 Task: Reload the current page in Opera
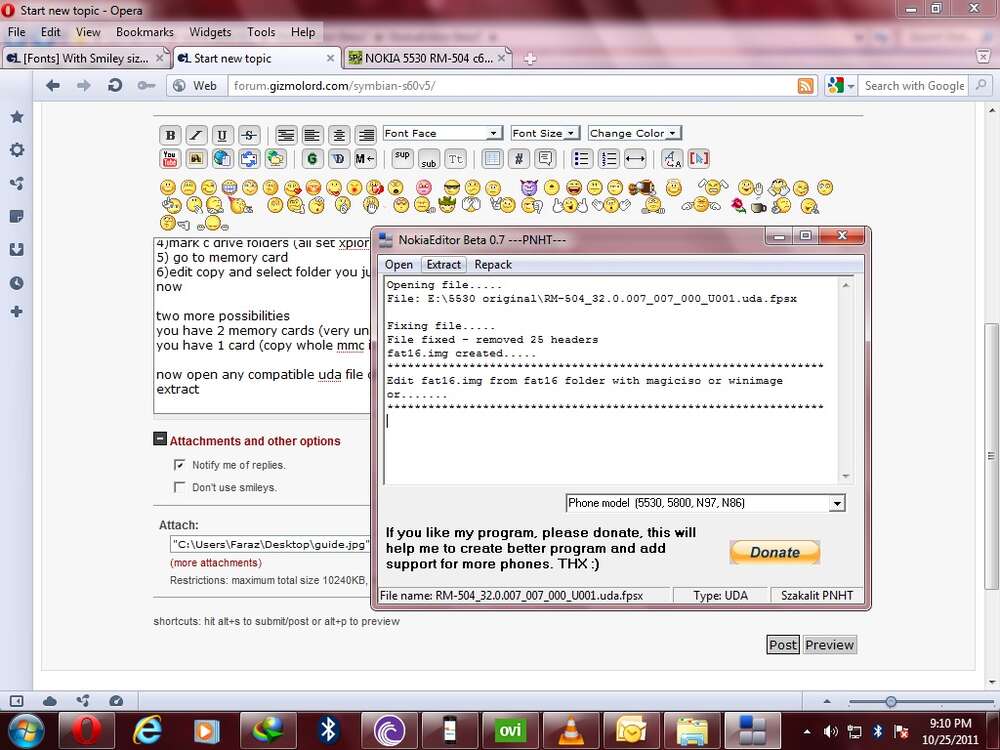pyautogui.click(x=115, y=85)
